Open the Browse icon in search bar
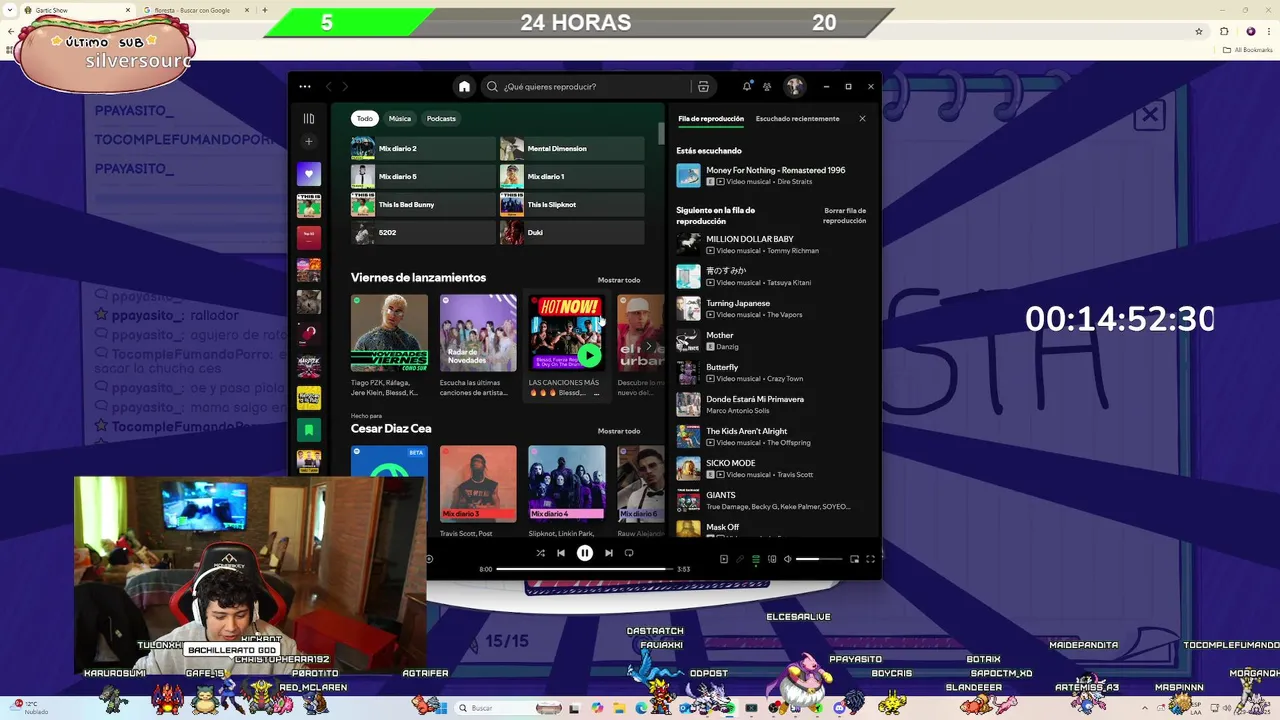Viewport: 1280px width, 720px height. [x=703, y=87]
